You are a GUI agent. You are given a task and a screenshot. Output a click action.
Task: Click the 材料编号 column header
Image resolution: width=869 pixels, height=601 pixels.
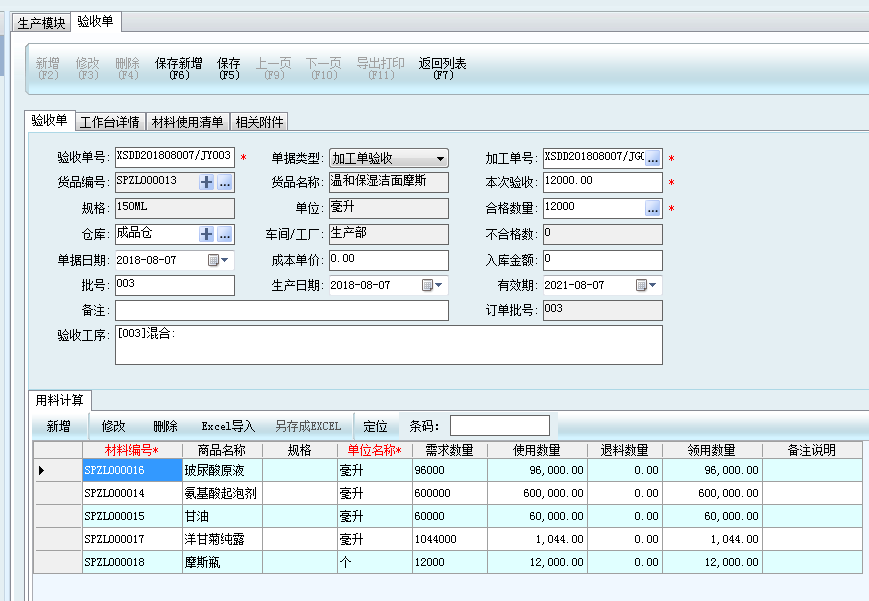(132, 450)
